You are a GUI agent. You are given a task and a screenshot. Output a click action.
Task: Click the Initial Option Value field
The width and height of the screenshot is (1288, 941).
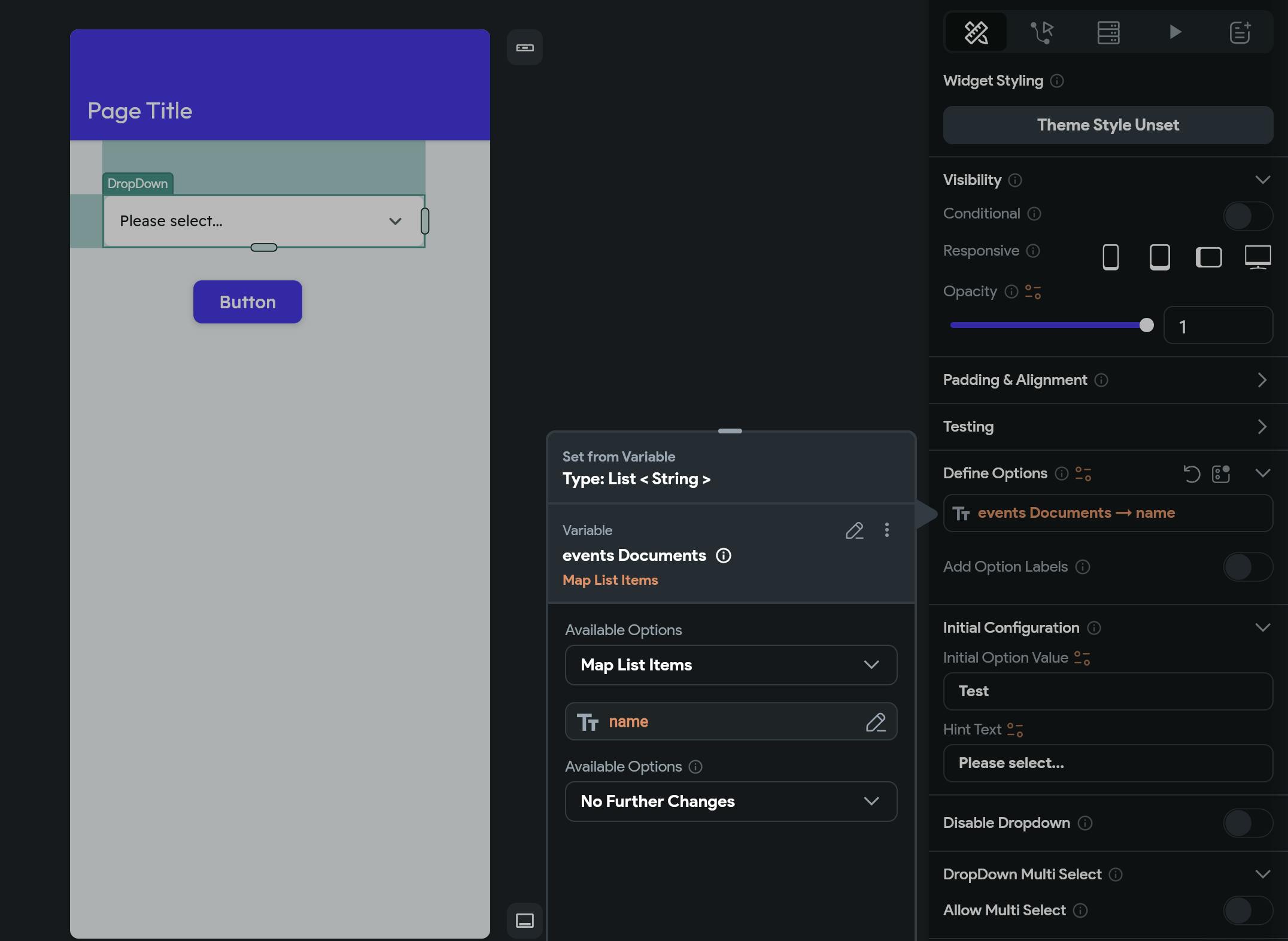pyautogui.click(x=1107, y=691)
